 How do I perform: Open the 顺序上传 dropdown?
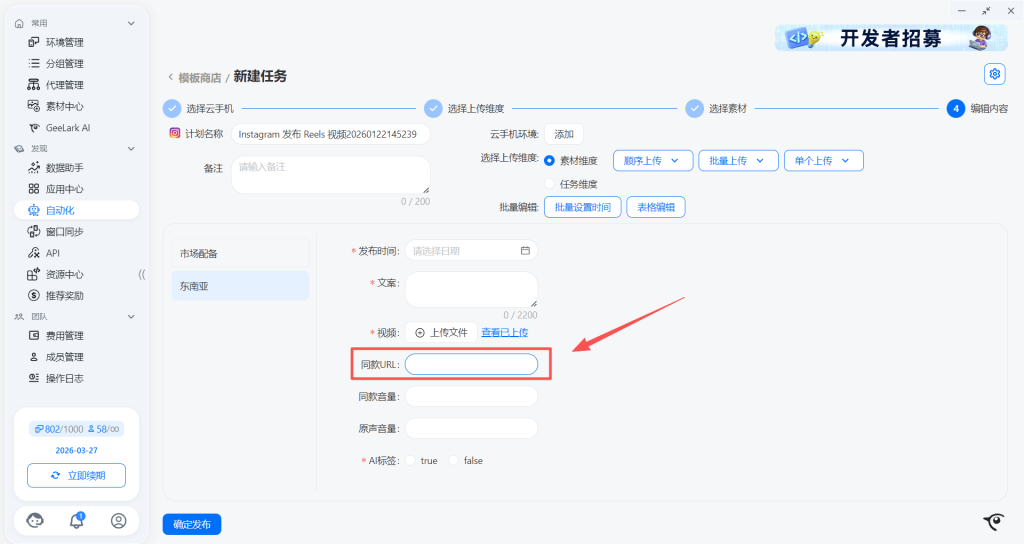(653, 161)
